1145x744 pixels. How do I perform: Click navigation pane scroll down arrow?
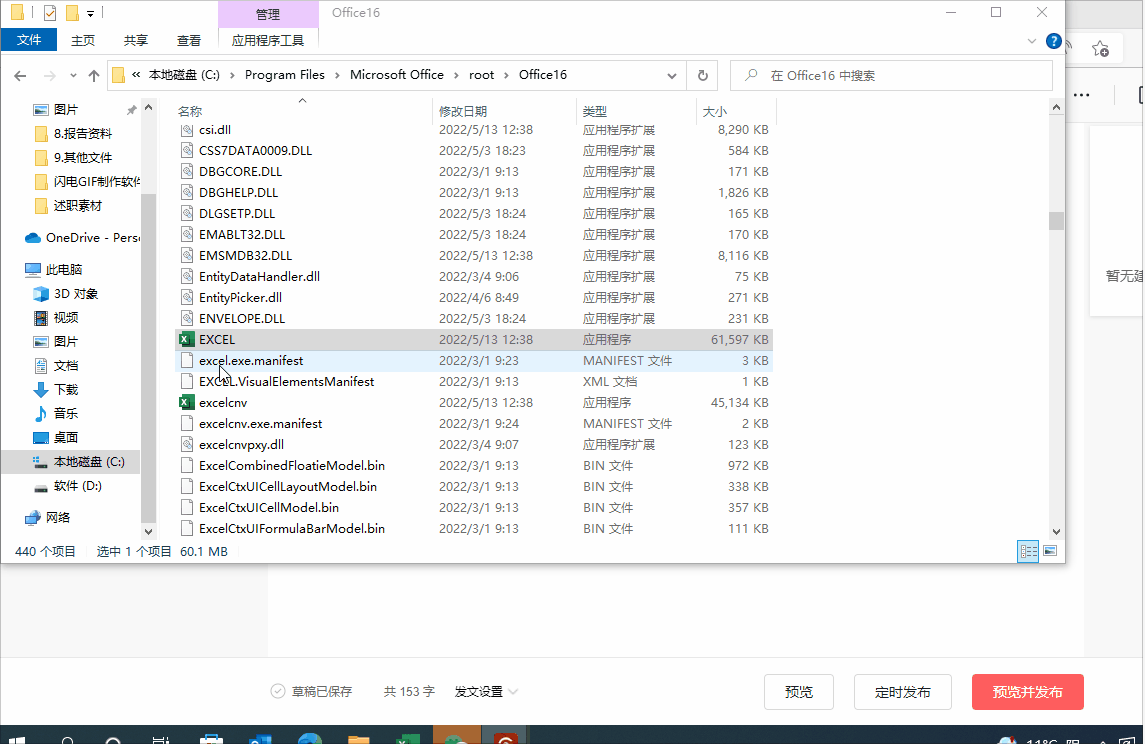[x=148, y=532]
